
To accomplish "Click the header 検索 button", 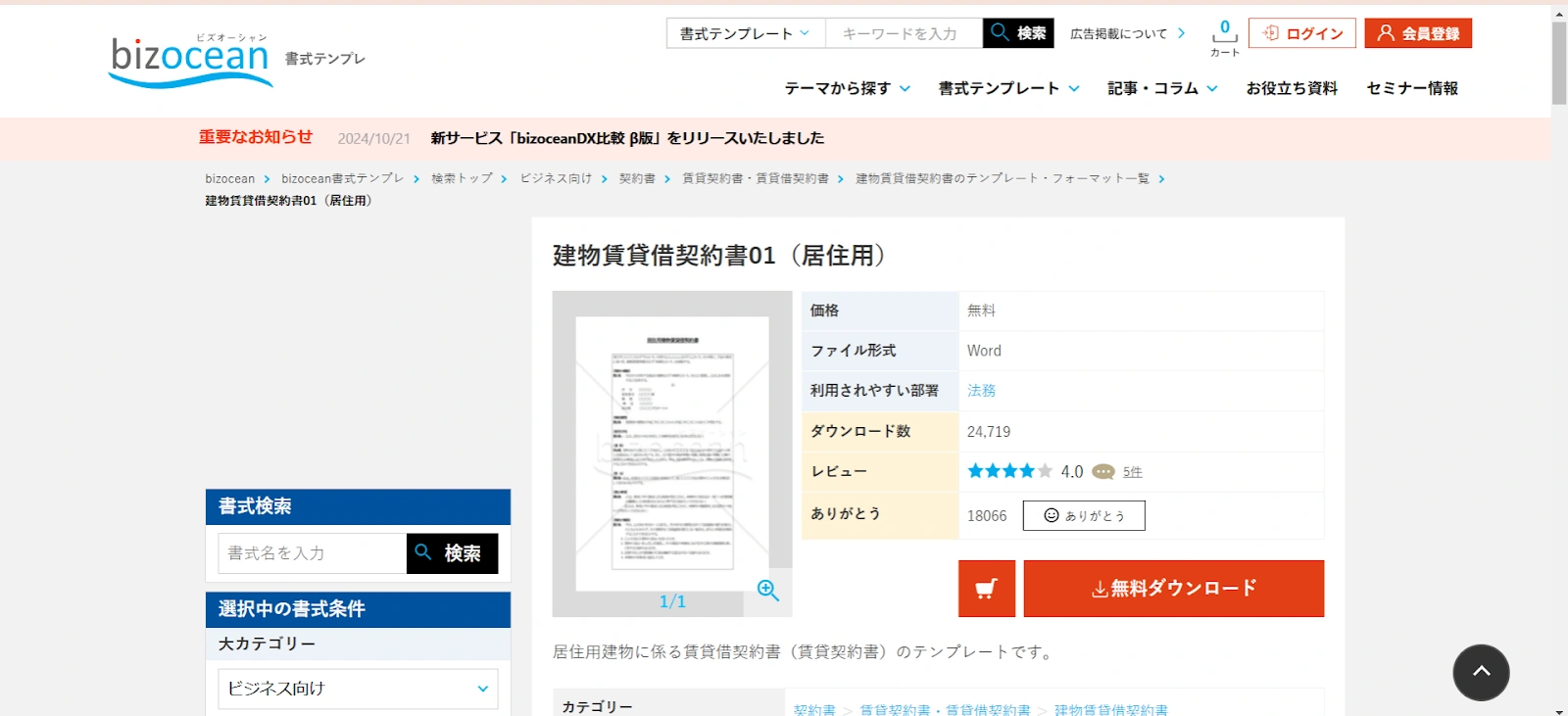I will [x=1018, y=33].
